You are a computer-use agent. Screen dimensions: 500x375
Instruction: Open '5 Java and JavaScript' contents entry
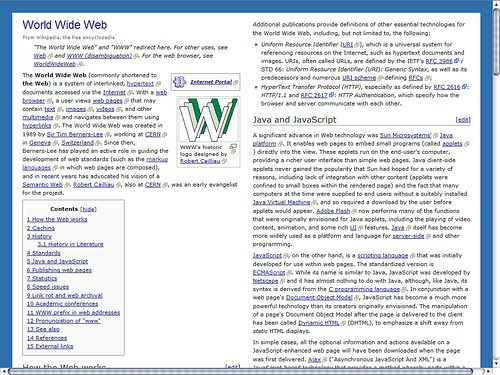(57, 261)
